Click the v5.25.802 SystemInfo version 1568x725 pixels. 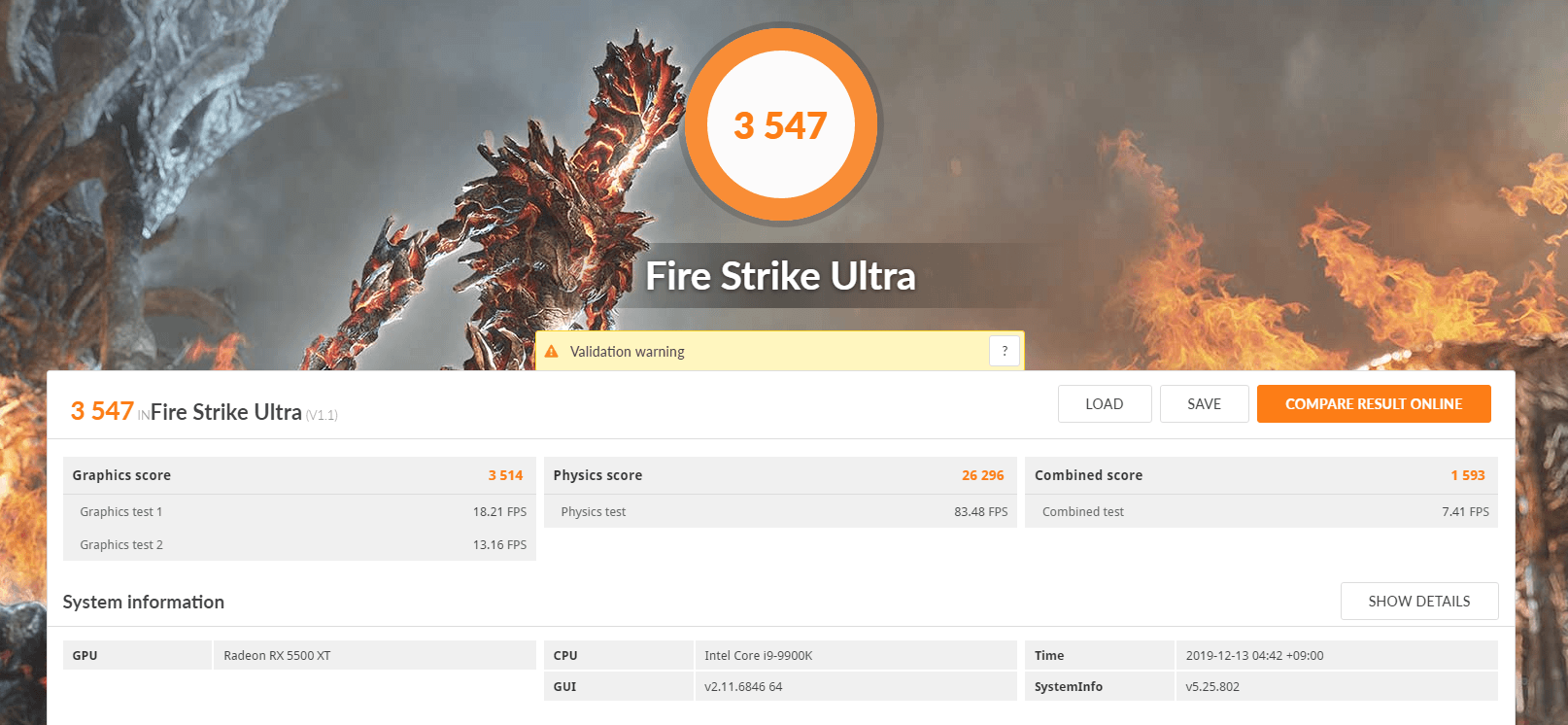(x=1212, y=687)
